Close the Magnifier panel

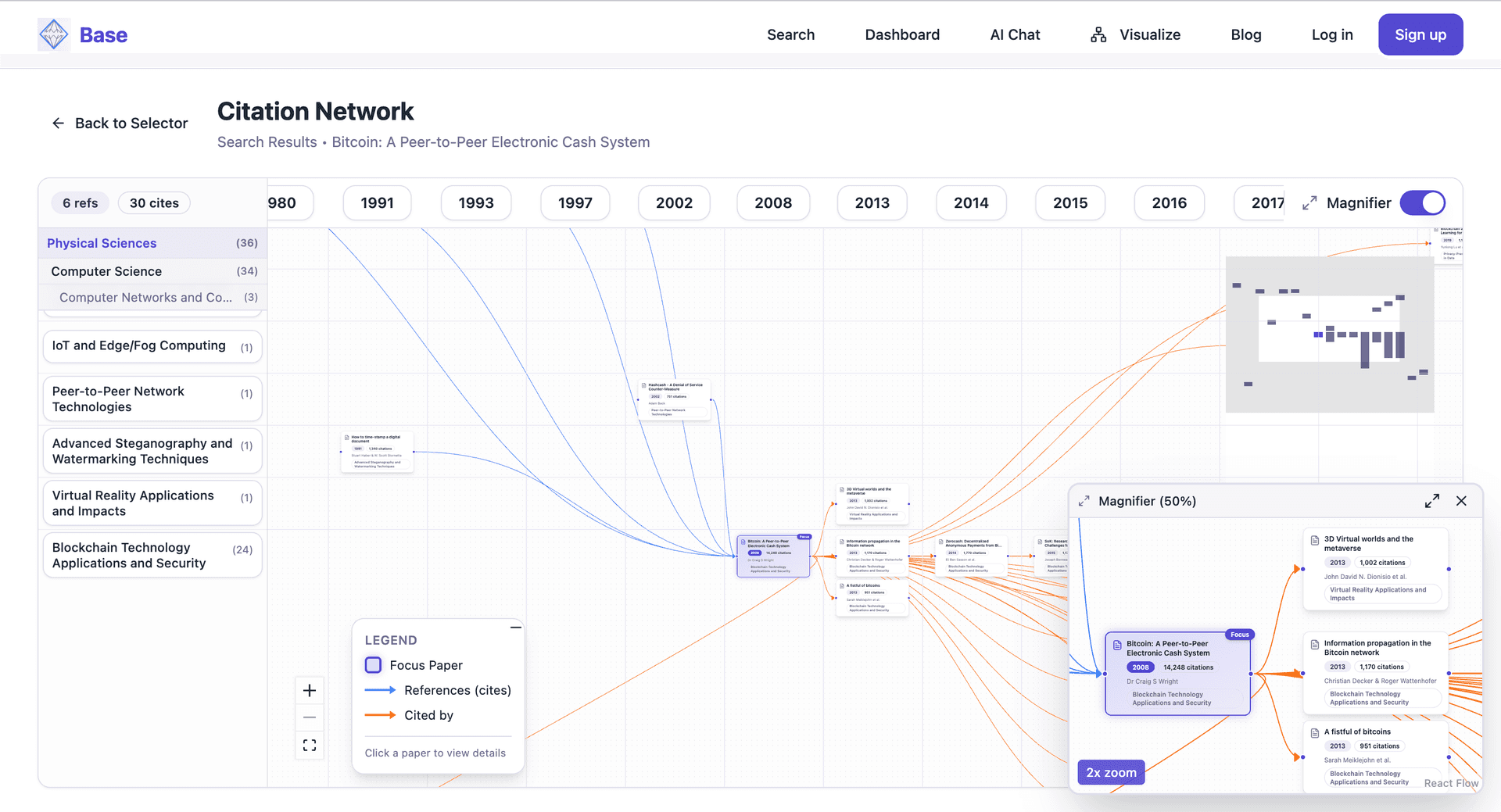[1461, 501]
